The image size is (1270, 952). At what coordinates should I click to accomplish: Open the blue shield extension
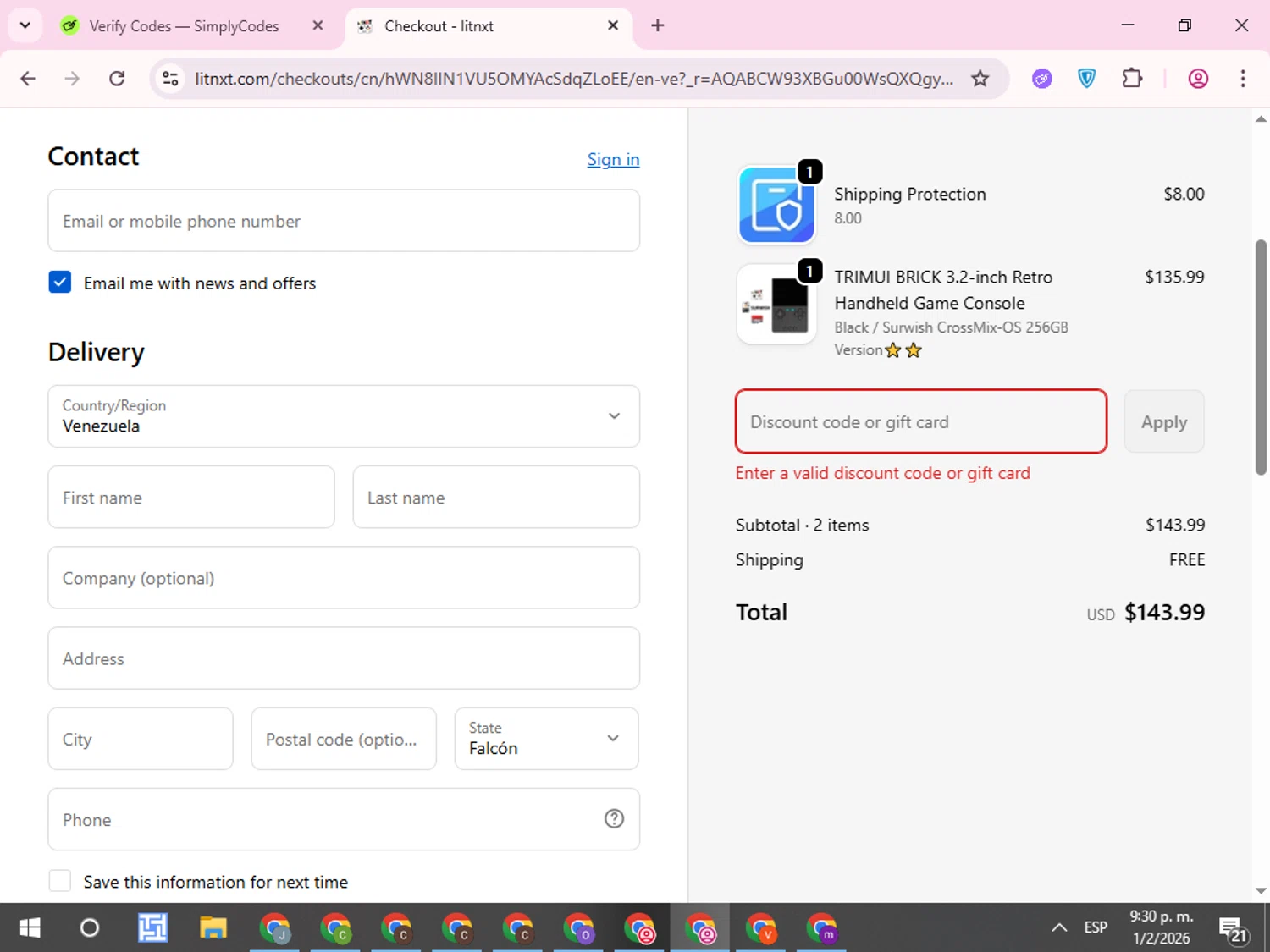(x=1087, y=79)
